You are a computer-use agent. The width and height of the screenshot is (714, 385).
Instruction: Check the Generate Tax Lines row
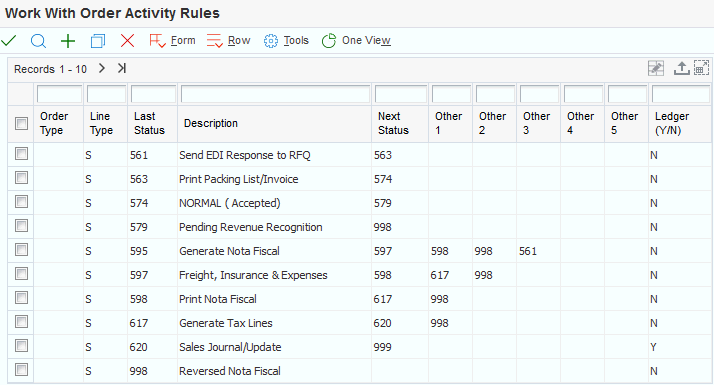click(x=21, y=322)
